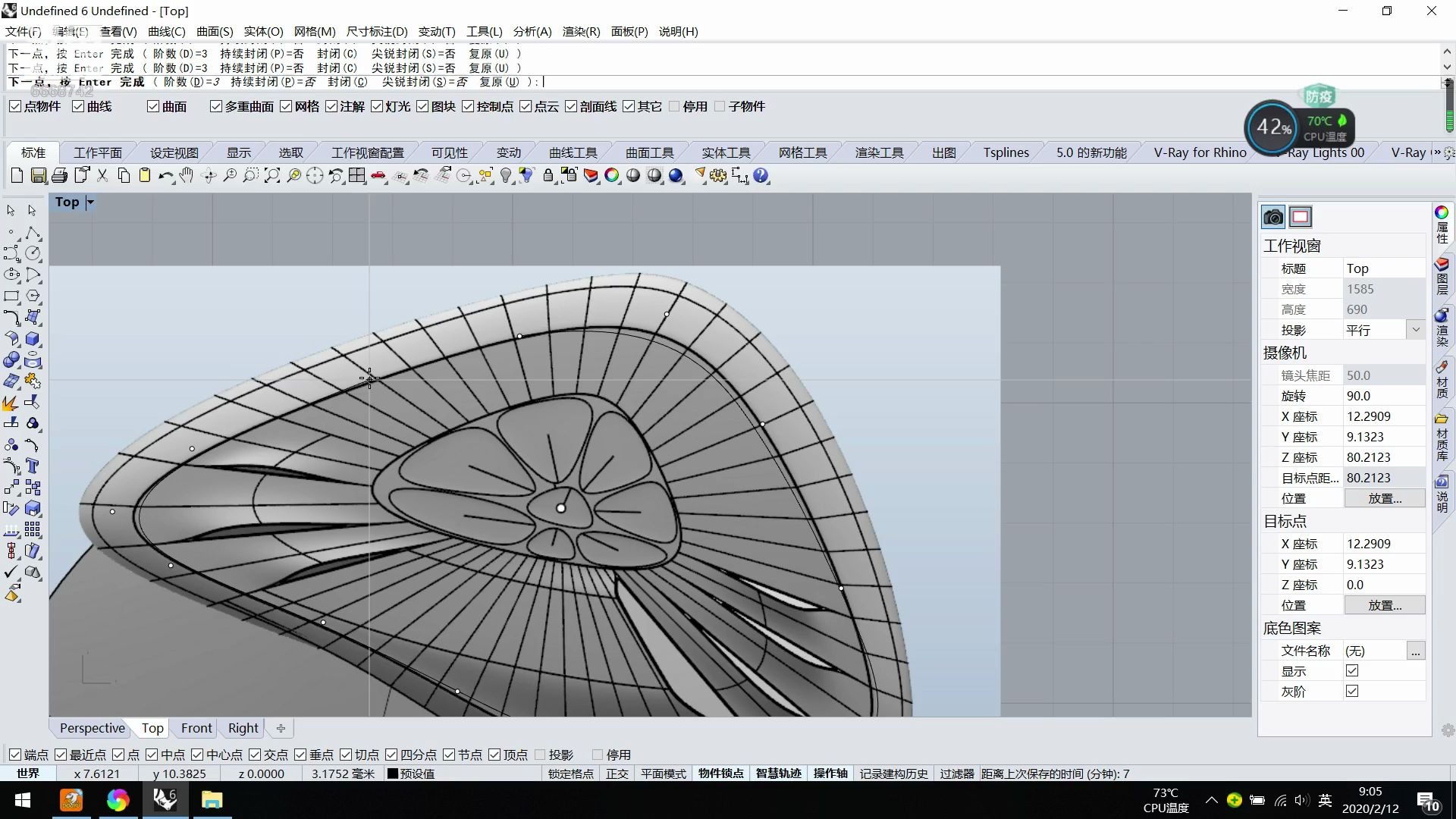Switch to the Perspective viewport tab
Viewport: 1456px width, 819px height.
[x=92, y=728]
